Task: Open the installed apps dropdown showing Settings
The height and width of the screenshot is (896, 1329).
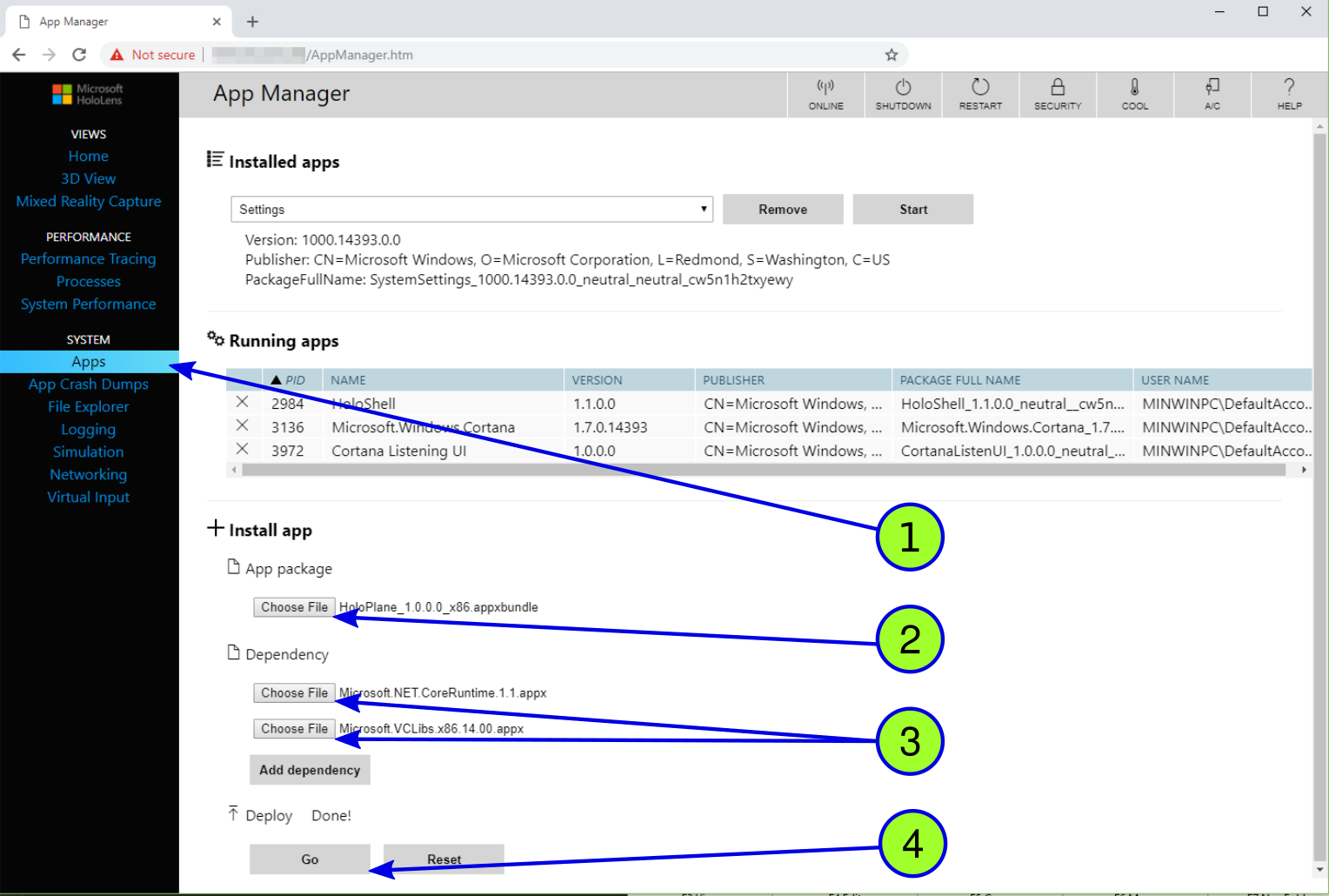Action: point(471,210)
